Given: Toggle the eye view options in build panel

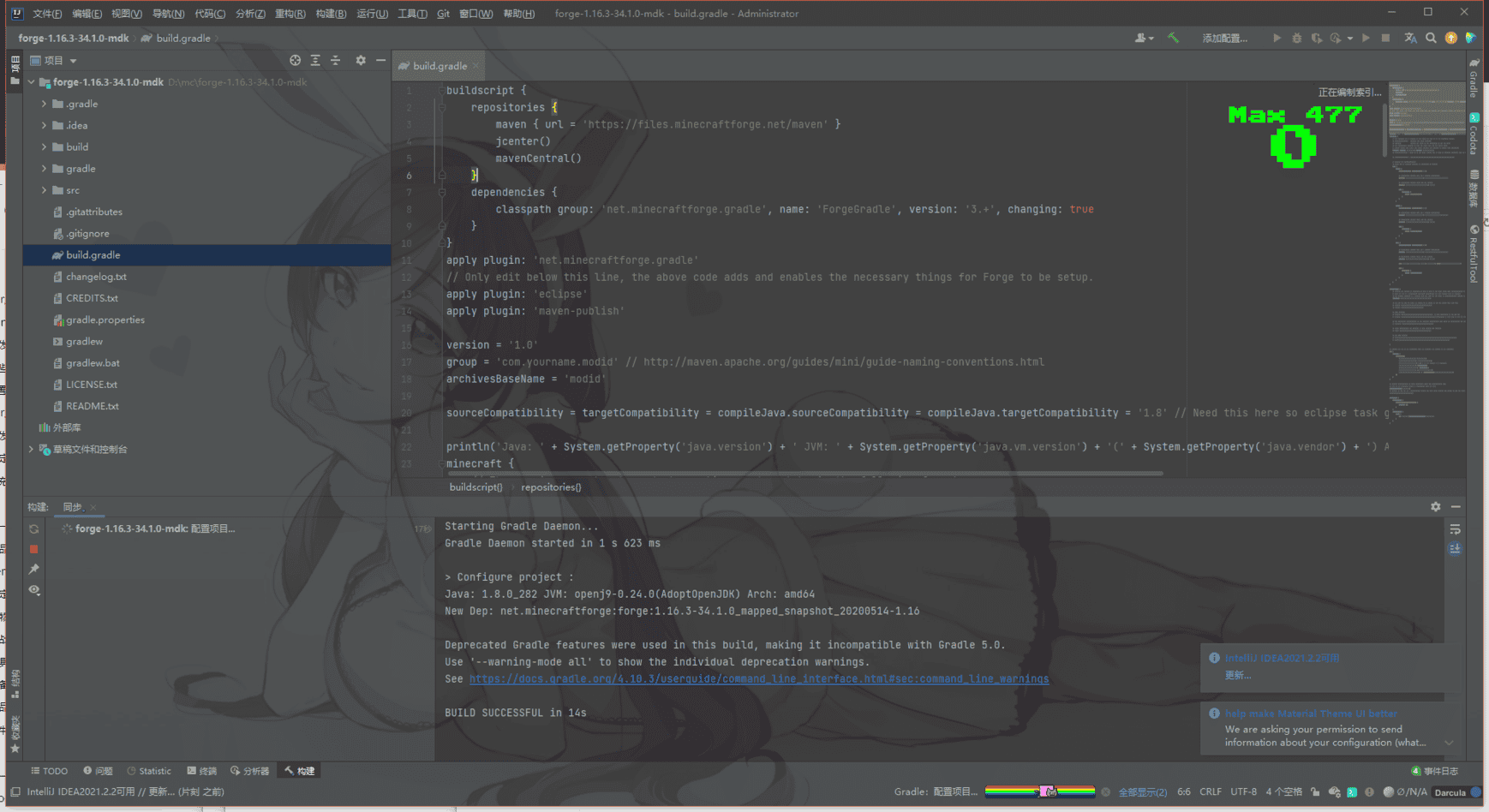Looking at the screenshot, I should click(34, 589).
